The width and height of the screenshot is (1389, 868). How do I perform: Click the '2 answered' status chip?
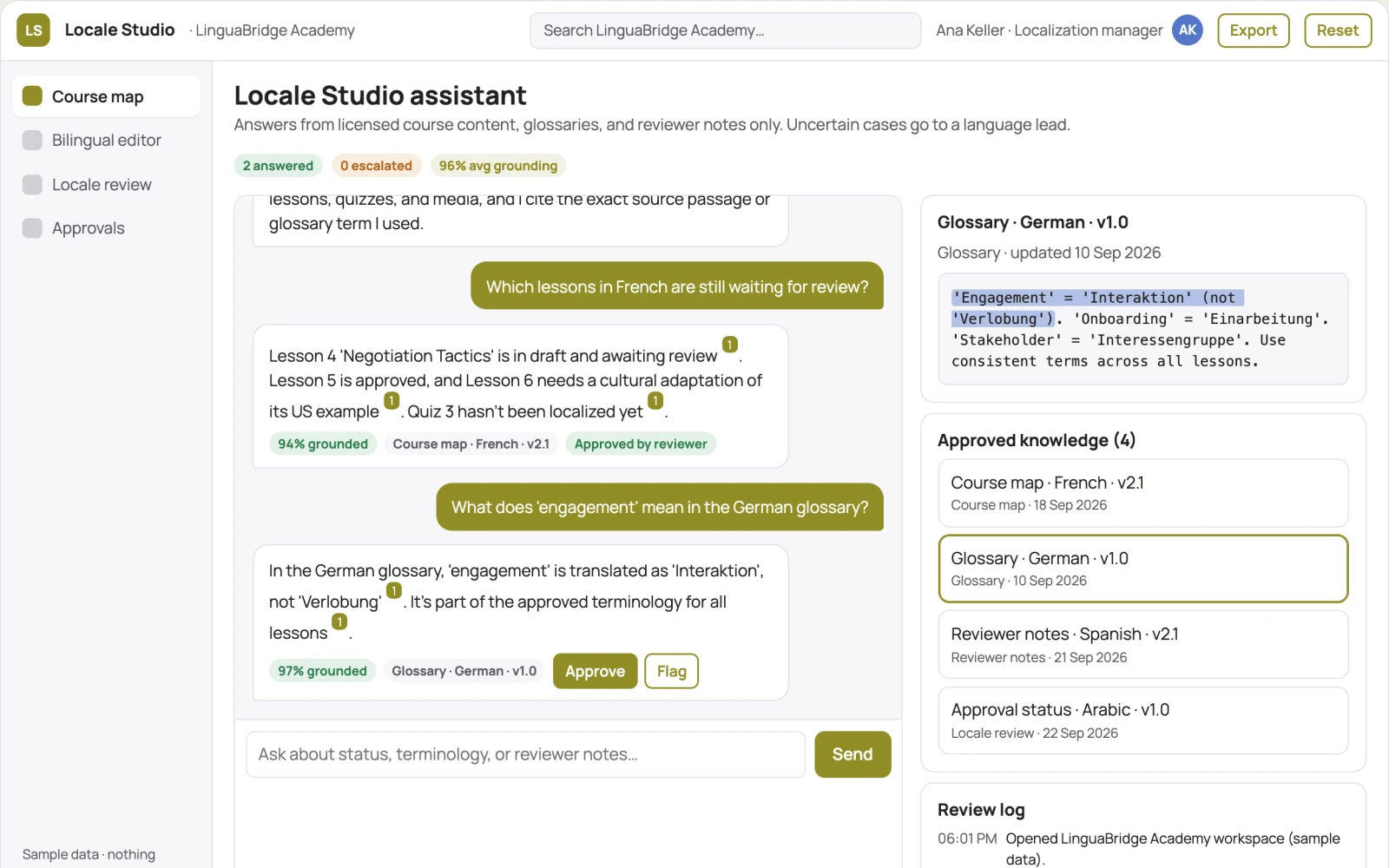coord(278,166)
